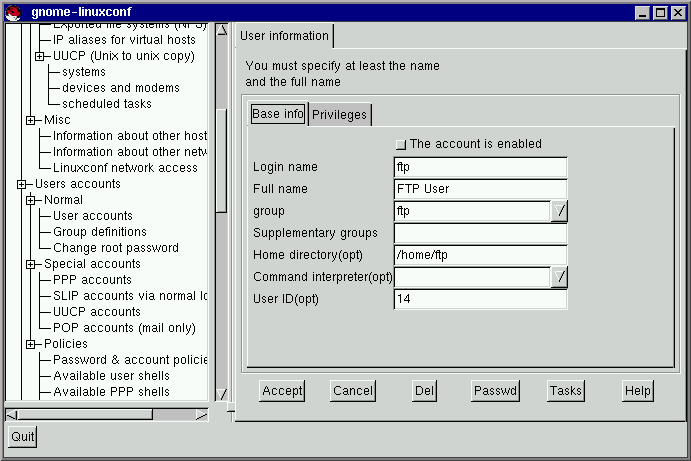The width and height of the screenshot is (691, 461).
Task: Focus the Home directory input field
Action: click(x=481, y=255)
